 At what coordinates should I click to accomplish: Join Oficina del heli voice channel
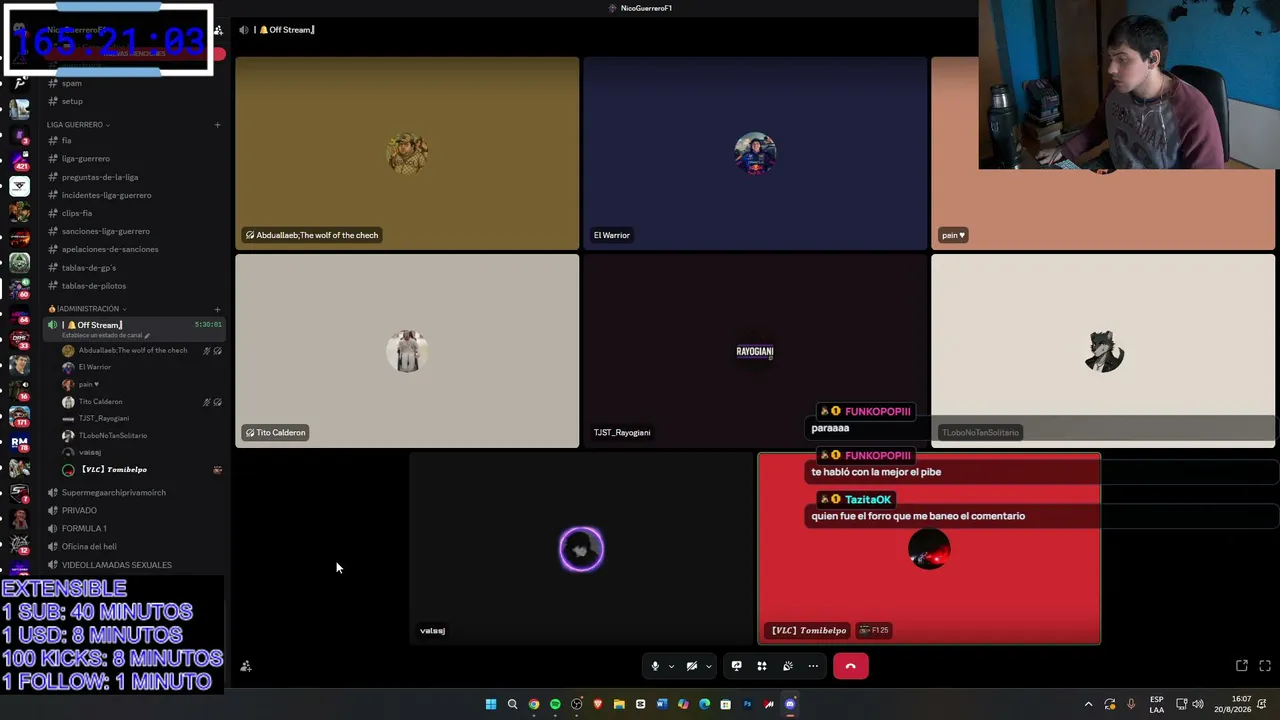[x=134, y=547]
